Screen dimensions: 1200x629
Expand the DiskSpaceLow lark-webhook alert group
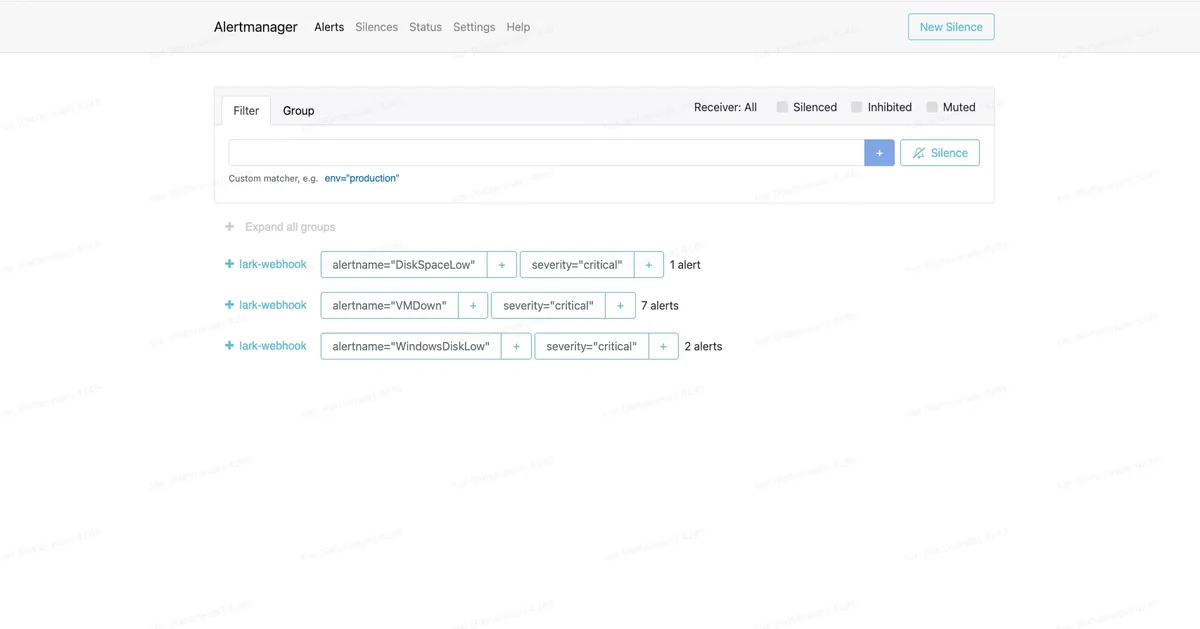coord(227,264)
